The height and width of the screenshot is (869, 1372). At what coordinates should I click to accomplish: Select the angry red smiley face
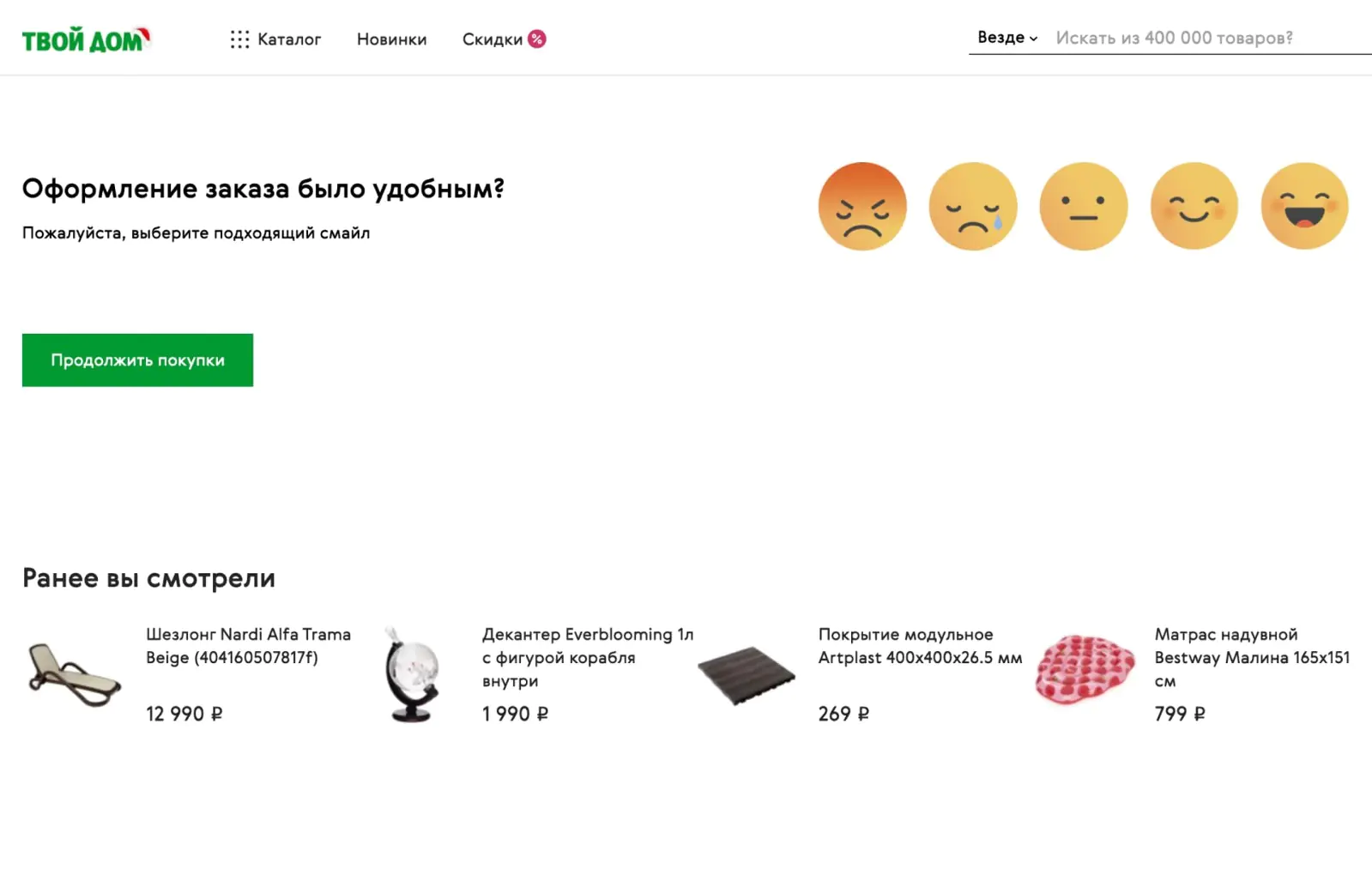[x=862, y=206]
